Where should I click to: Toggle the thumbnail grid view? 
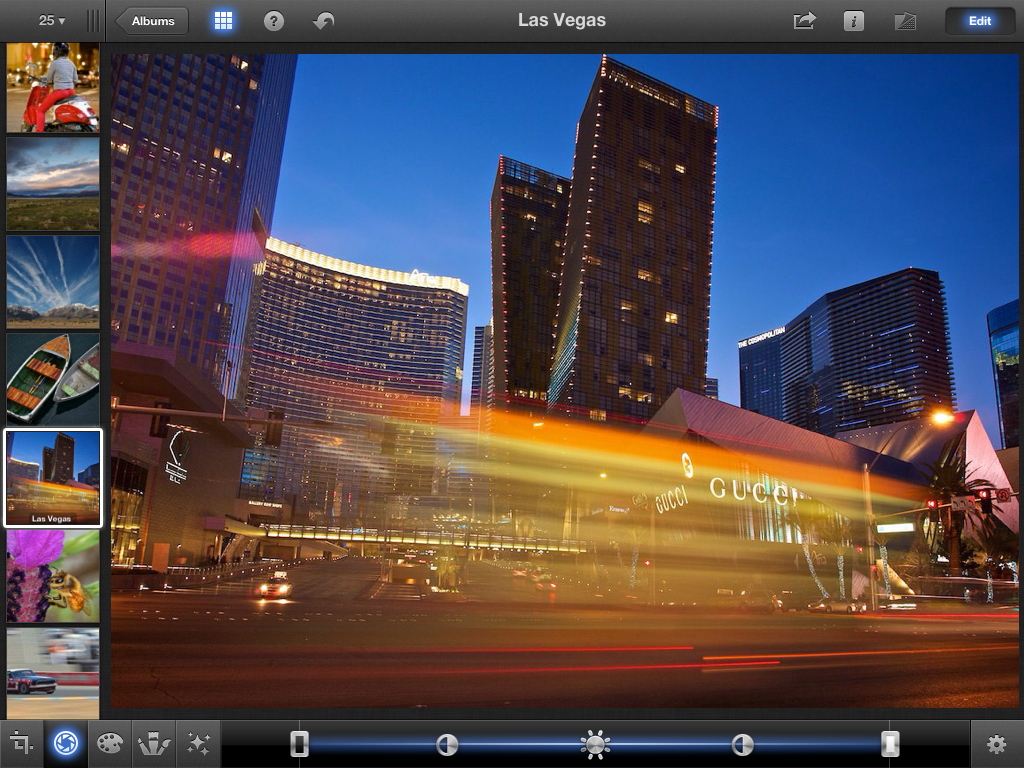(223, 21)
